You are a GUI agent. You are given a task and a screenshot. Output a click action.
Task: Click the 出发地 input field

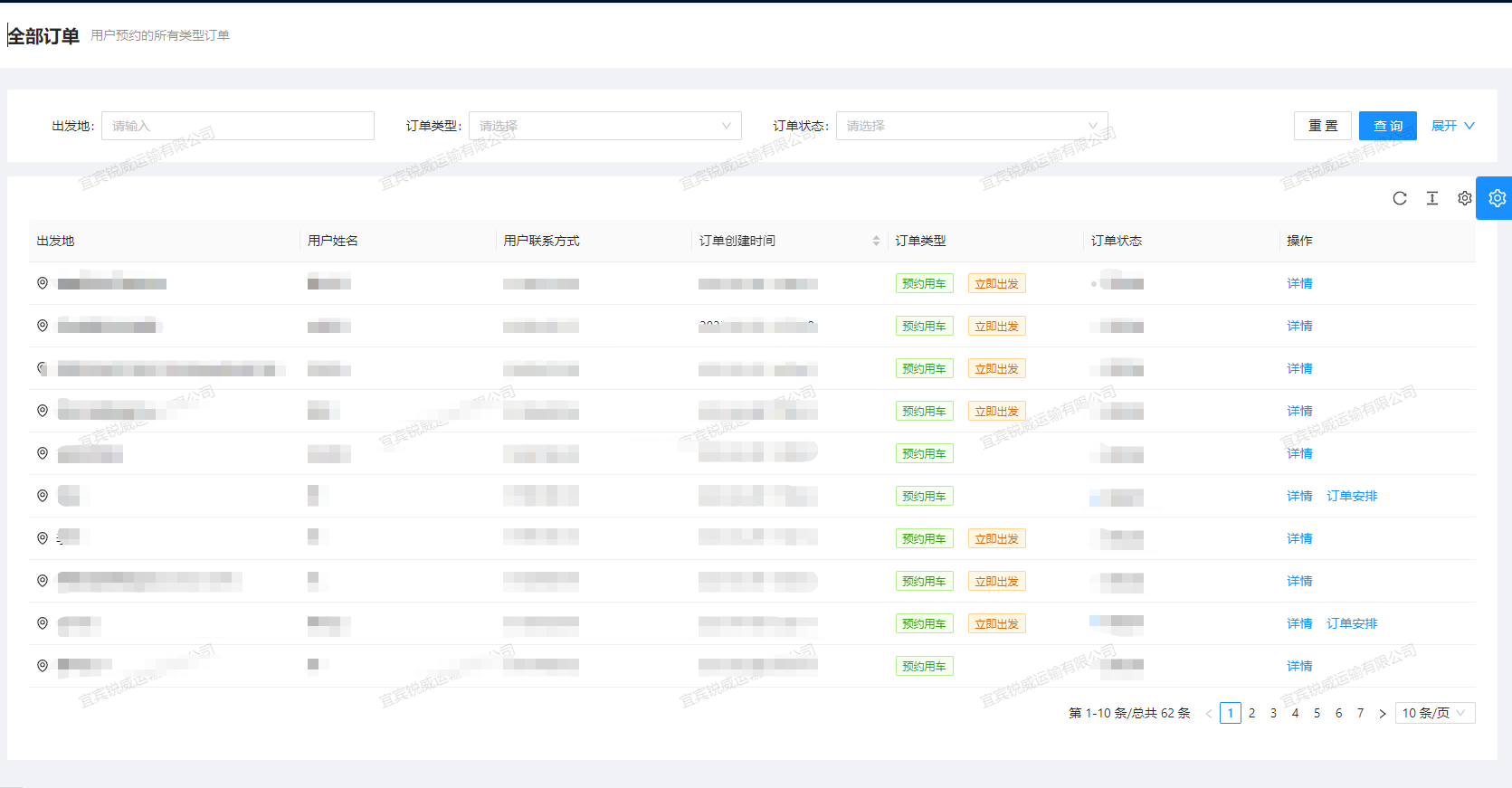[238, 126]
